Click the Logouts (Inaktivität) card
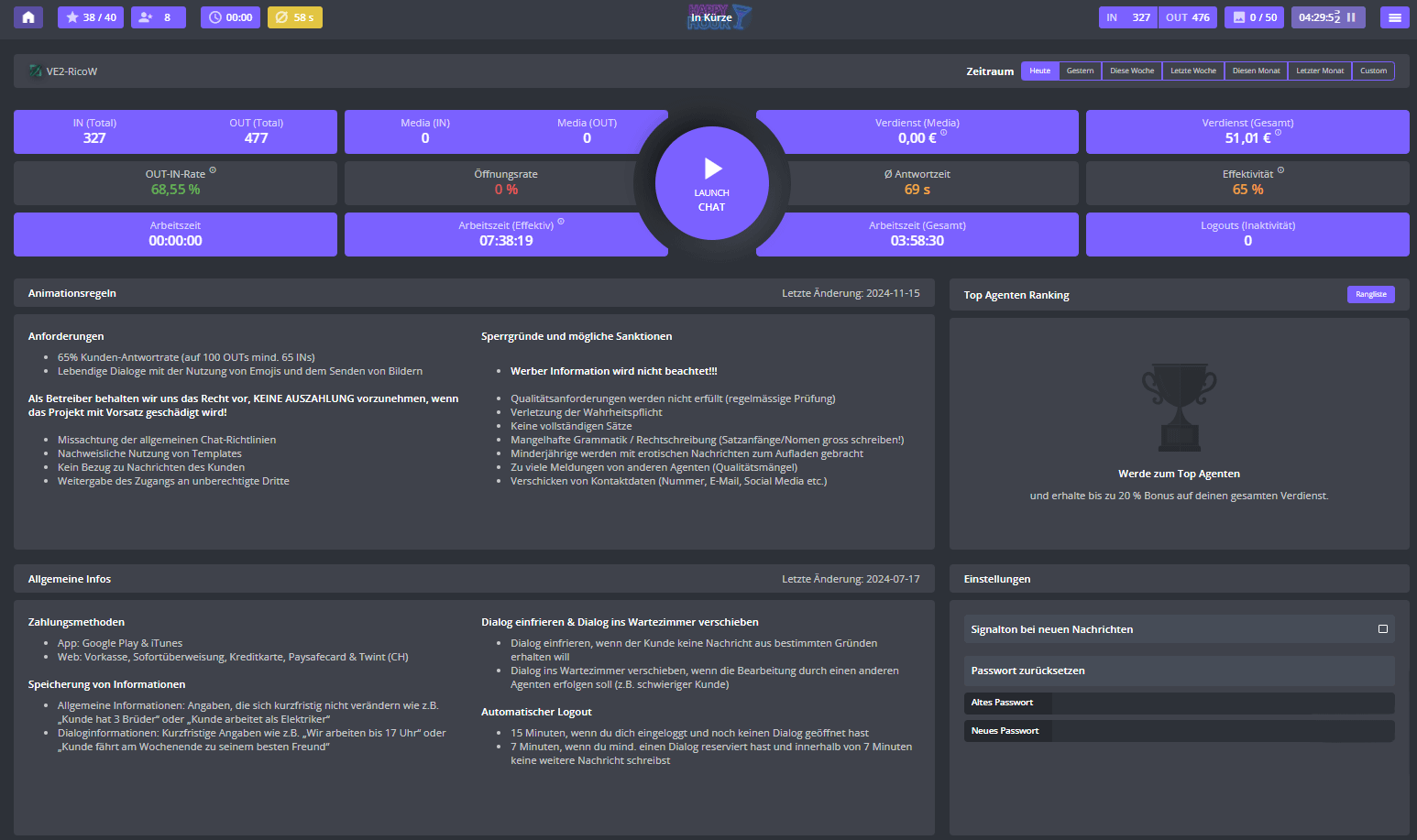 [x=1247, y=235]
